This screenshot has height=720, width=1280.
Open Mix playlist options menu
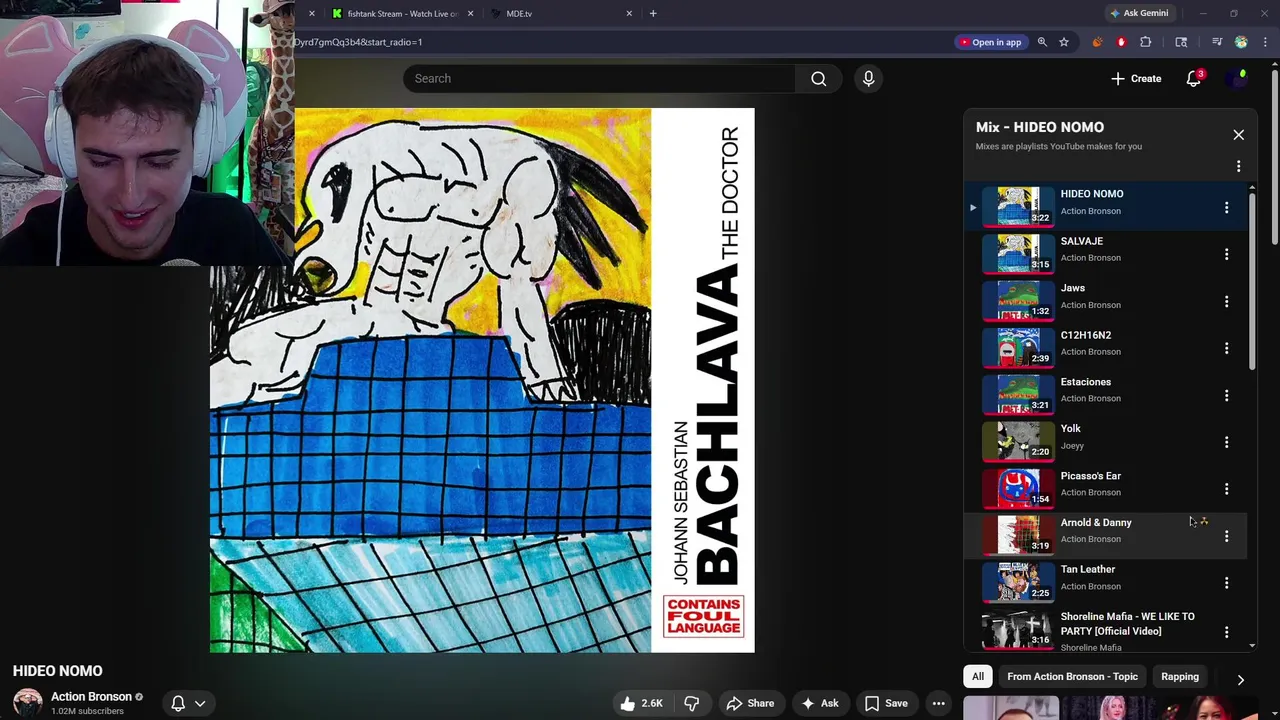(1238, 166)
